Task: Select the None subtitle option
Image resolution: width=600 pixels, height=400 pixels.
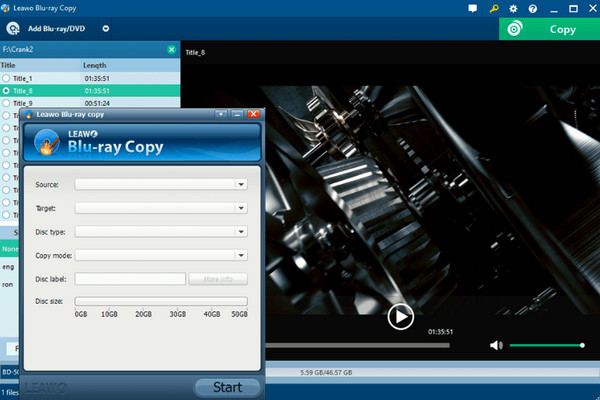Action: (x=10, y=249)
